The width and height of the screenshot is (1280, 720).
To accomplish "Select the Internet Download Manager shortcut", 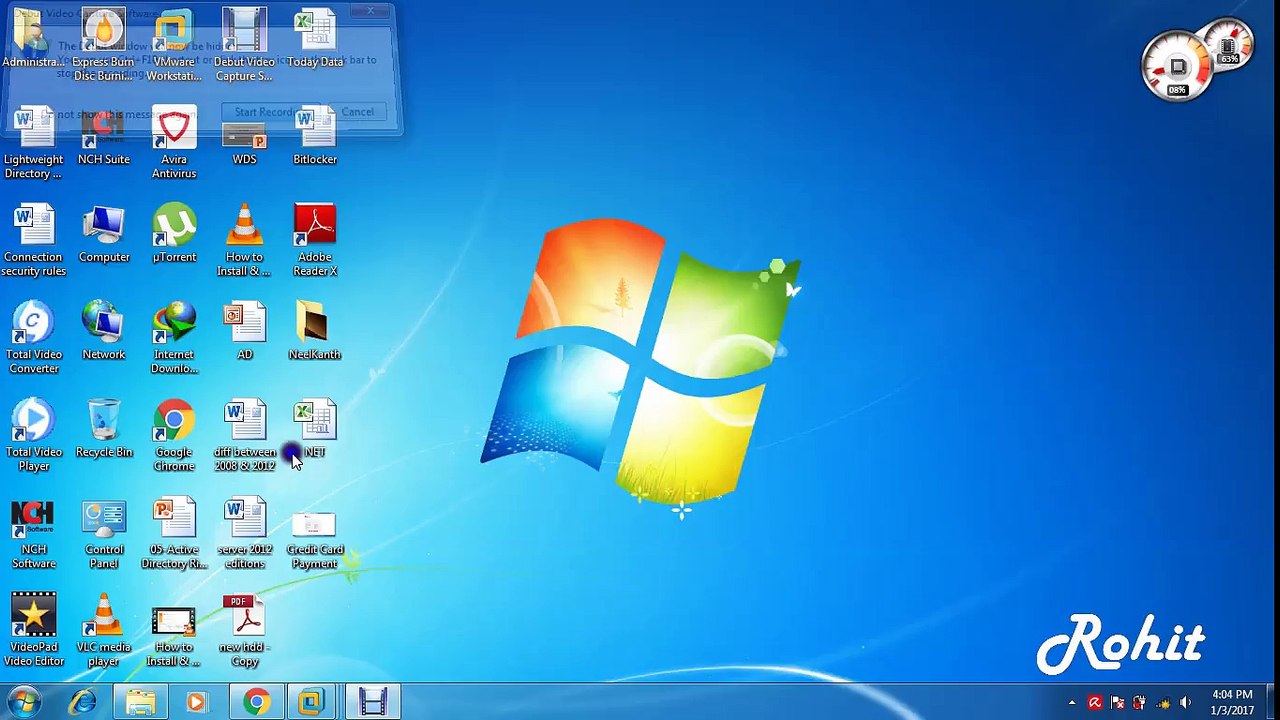I will point(174,339).
